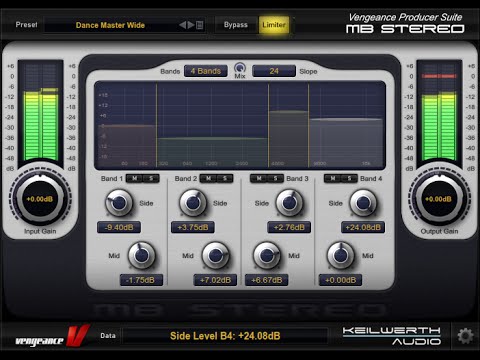
Task: Click the MB STEREO title logo
Action: tap(405, 29)
